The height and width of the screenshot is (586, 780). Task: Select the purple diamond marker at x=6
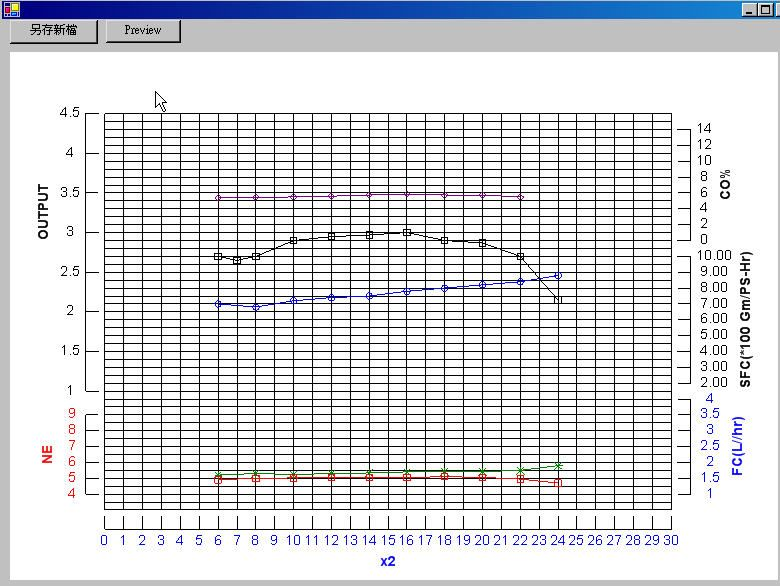(218, 198)
